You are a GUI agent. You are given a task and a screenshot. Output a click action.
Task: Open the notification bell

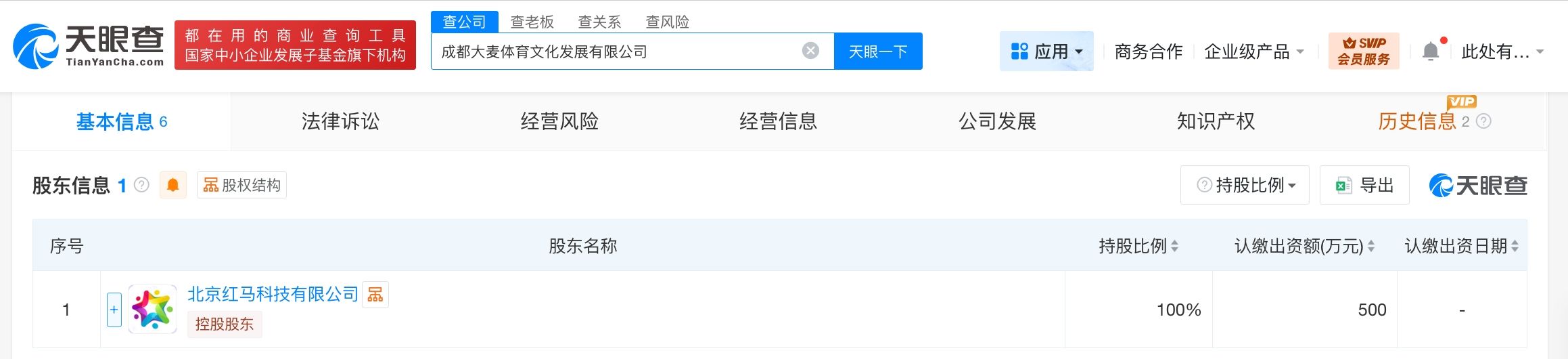click(1431, 51)
